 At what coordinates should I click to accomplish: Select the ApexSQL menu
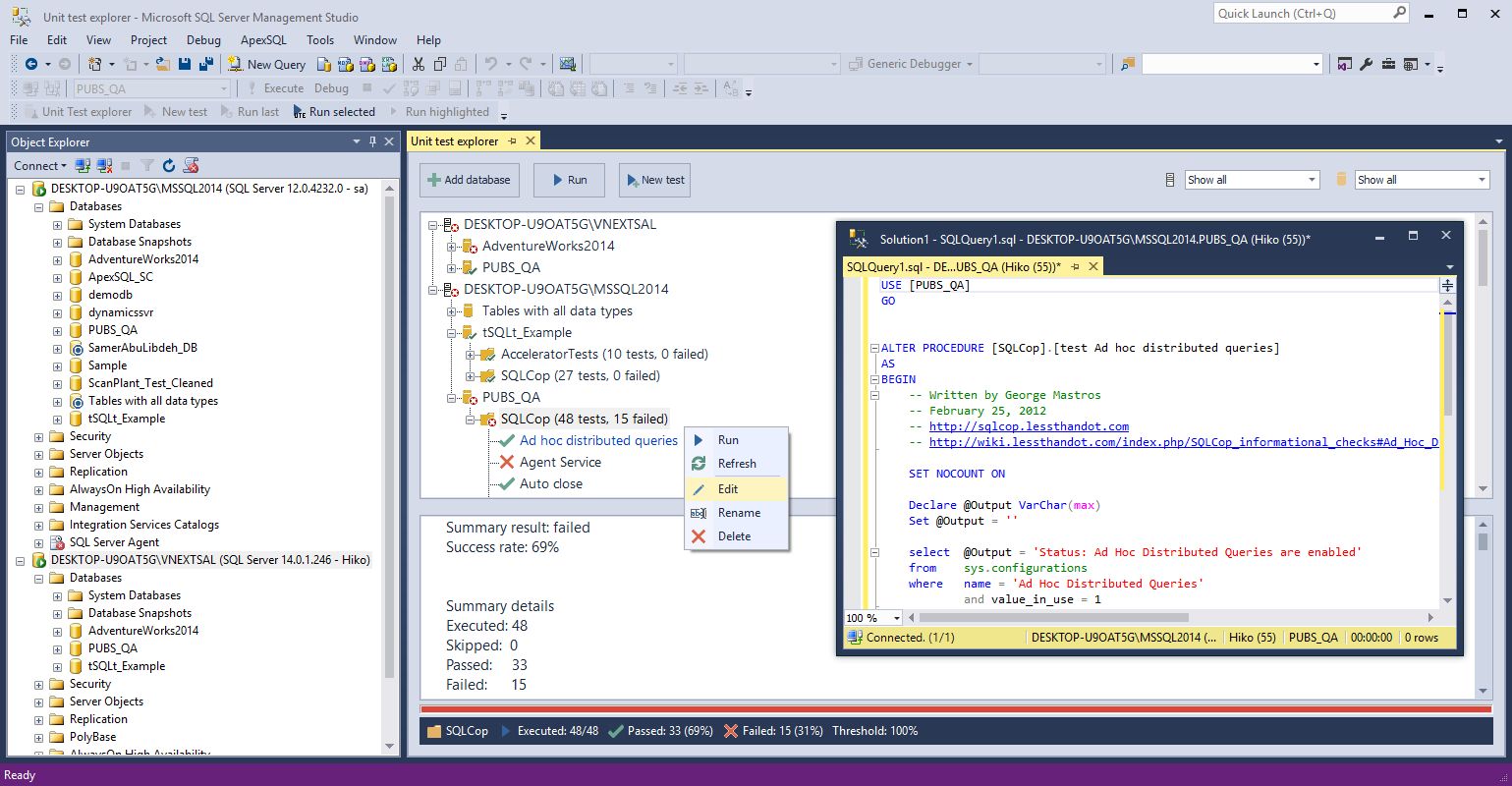click(x=262, y=40)
